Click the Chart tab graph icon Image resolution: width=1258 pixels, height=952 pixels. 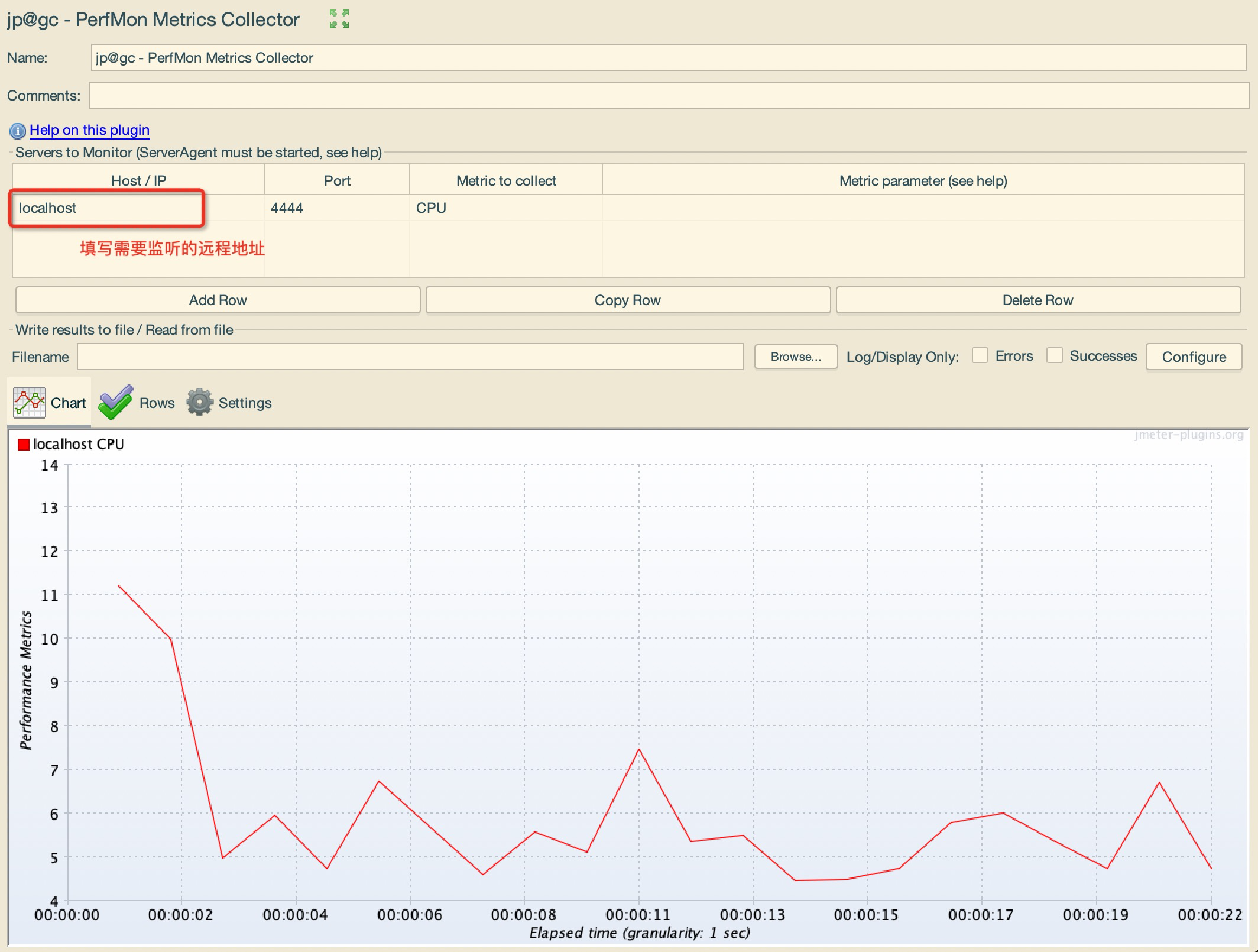click(30, 403)
